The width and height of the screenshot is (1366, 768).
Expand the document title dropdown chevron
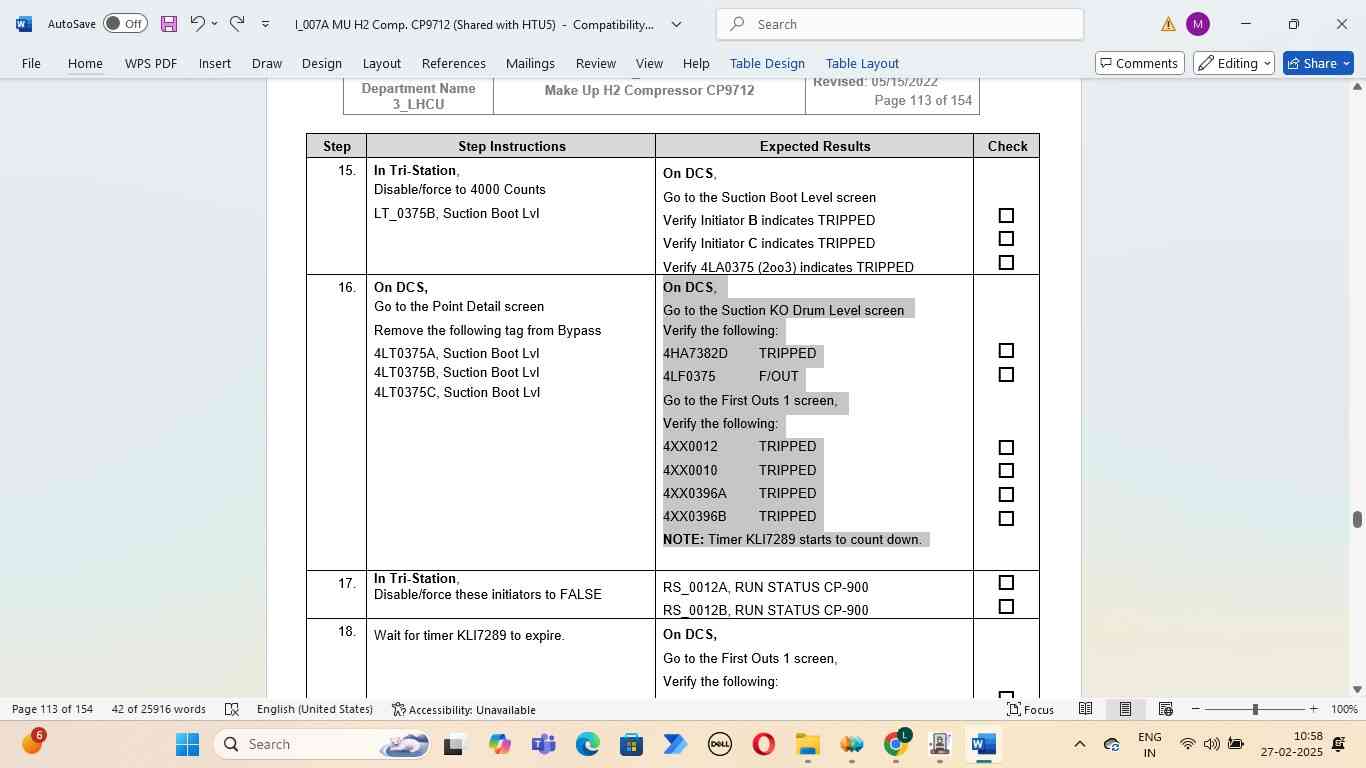[676, 24]
